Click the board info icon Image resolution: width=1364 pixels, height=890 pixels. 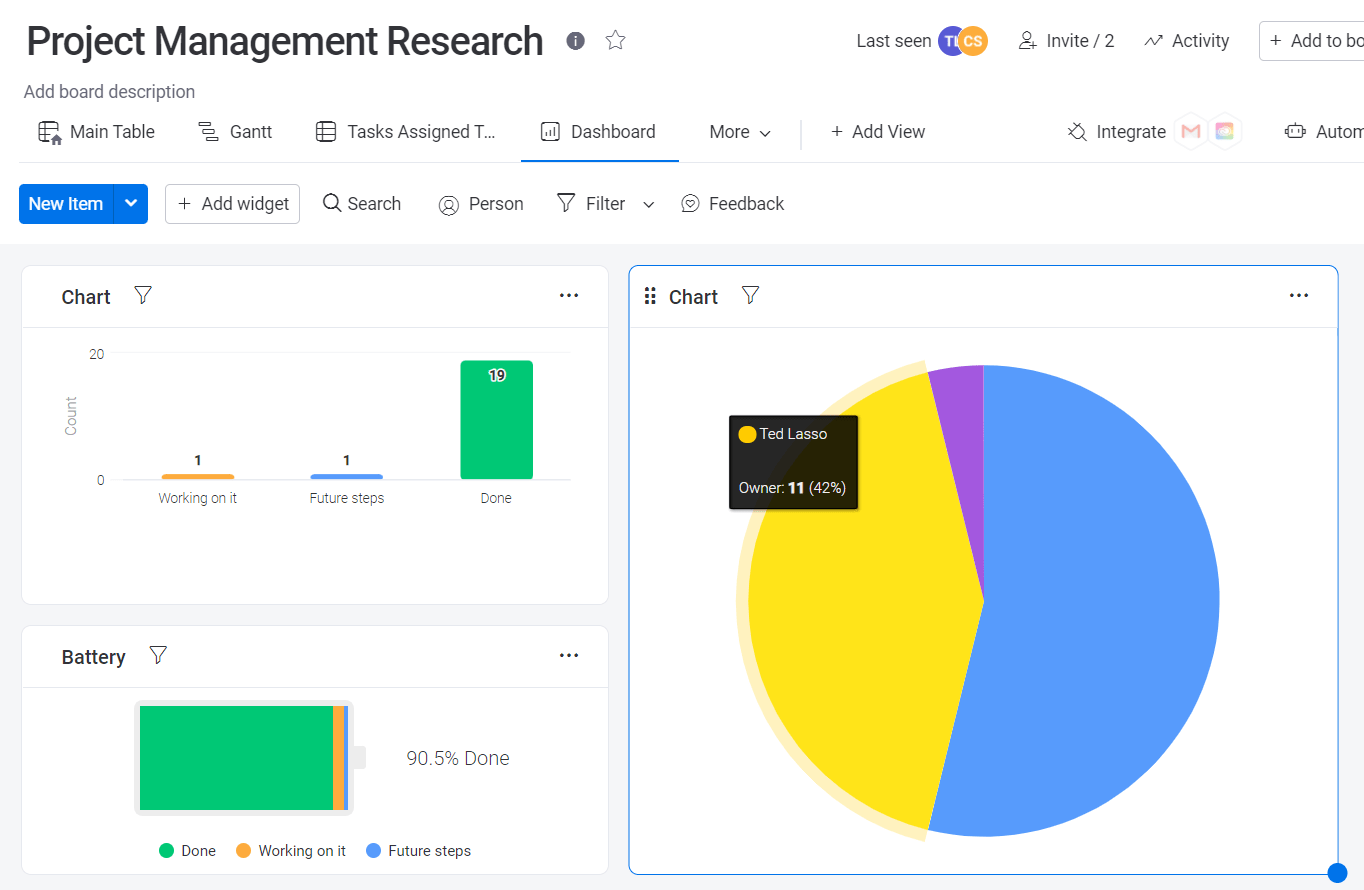click(x=575, y=40)
